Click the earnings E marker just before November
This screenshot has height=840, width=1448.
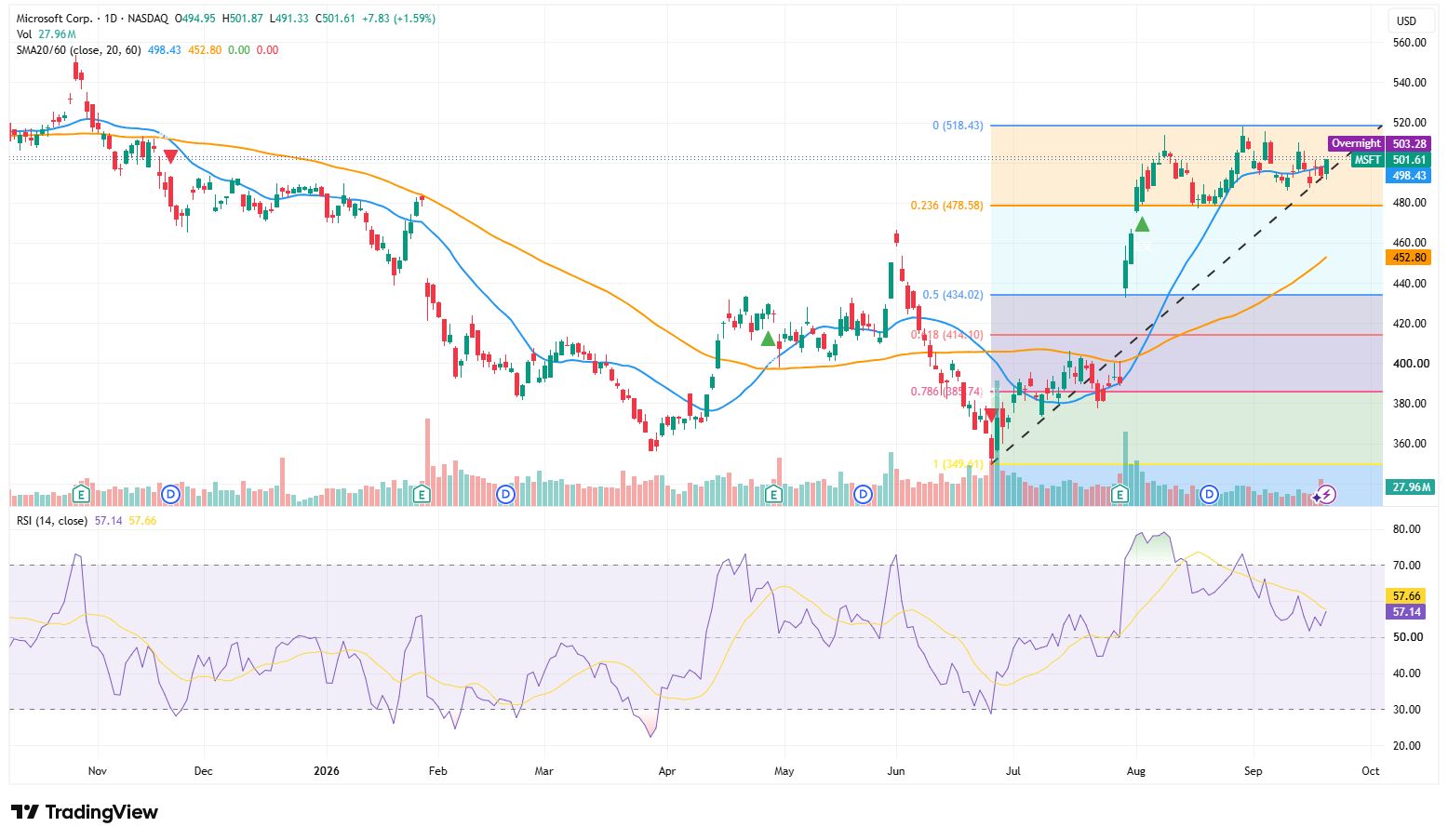(x=82, y=494)
